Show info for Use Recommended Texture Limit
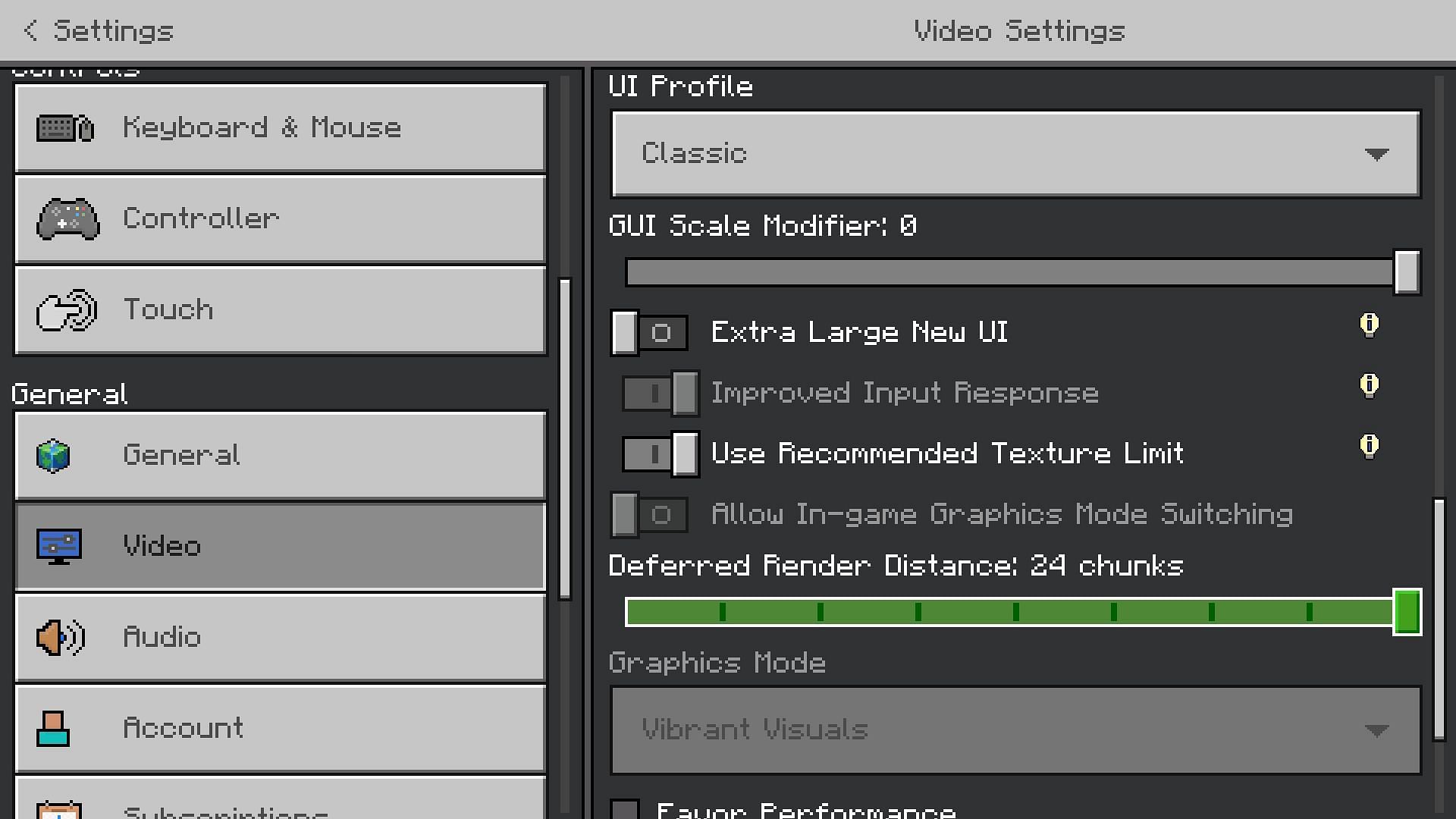The height and width of the screenshot is (819, 1456). pyautogui.click(x=1369, y=447)
